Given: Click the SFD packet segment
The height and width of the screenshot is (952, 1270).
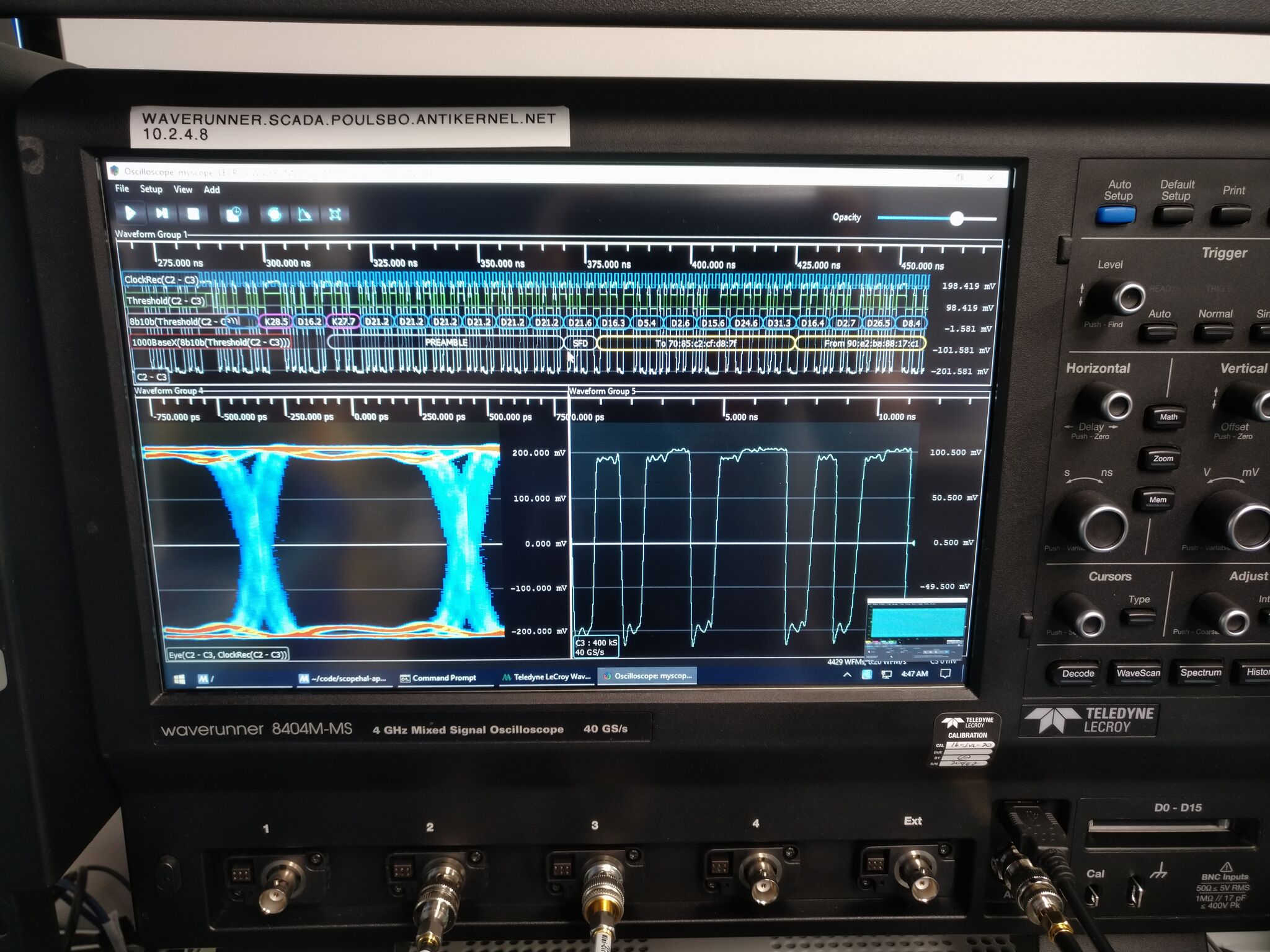Looking at the screenshot, I should tap(580, 343).
